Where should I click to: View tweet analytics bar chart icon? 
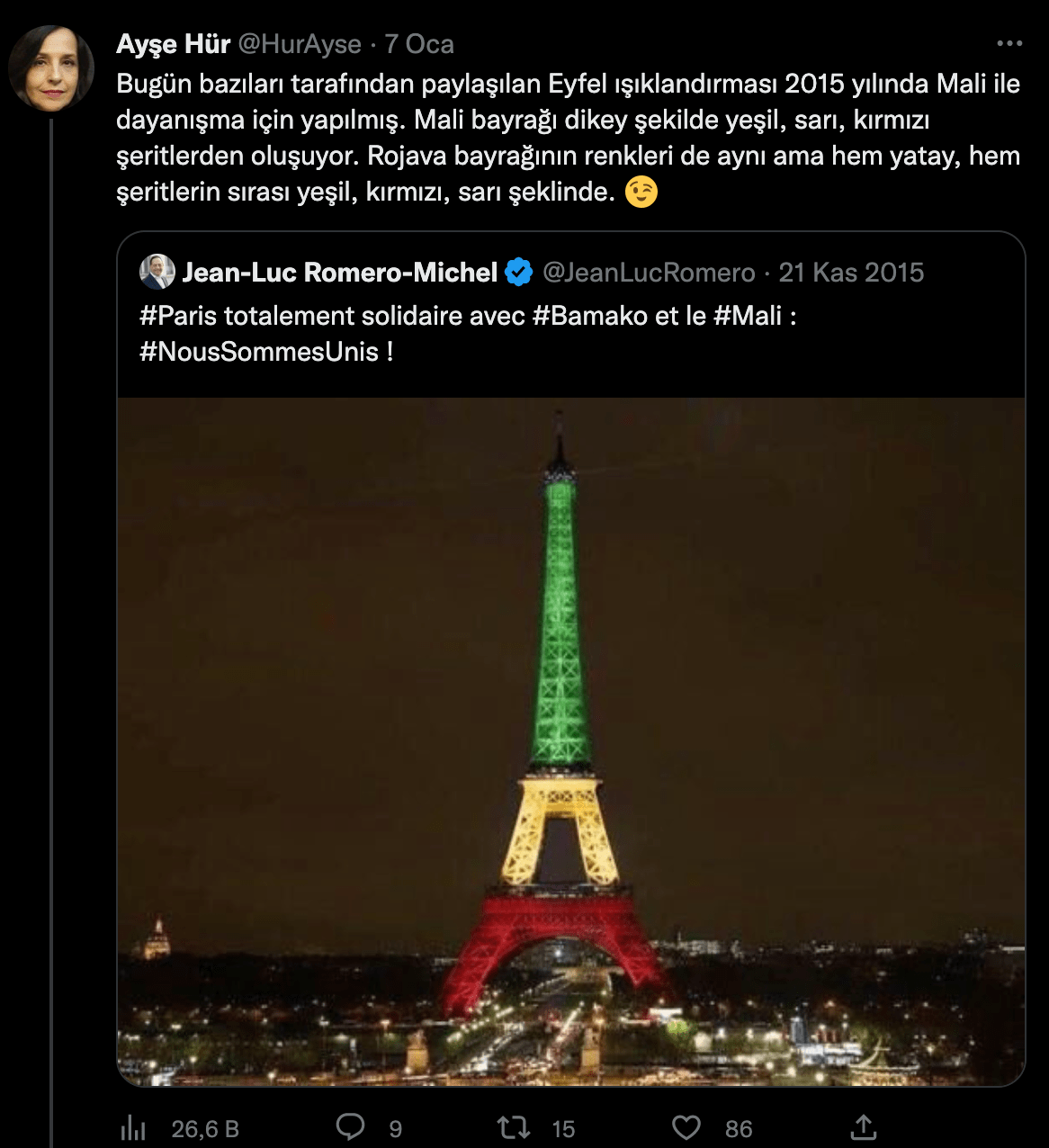[133, 1128]
